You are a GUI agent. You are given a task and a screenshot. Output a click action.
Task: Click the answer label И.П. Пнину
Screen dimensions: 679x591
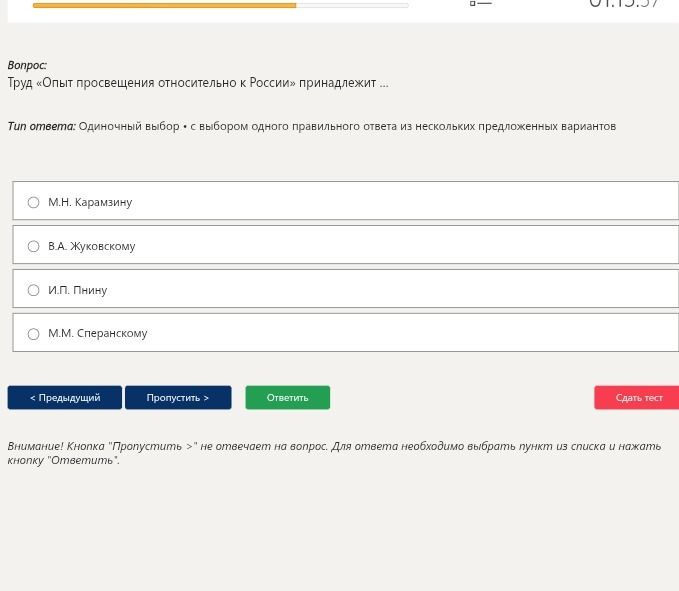pos(78,290)
